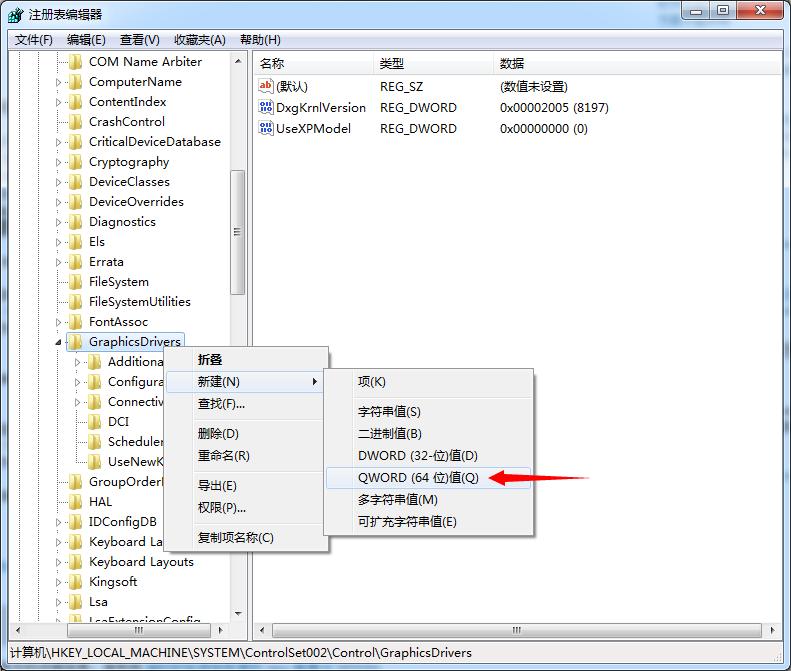The height and width of the screenshot is (671, 791).
Task: Click the DxgKrnlVersion DWORD value icon
Action: click(x=266, y=108)
